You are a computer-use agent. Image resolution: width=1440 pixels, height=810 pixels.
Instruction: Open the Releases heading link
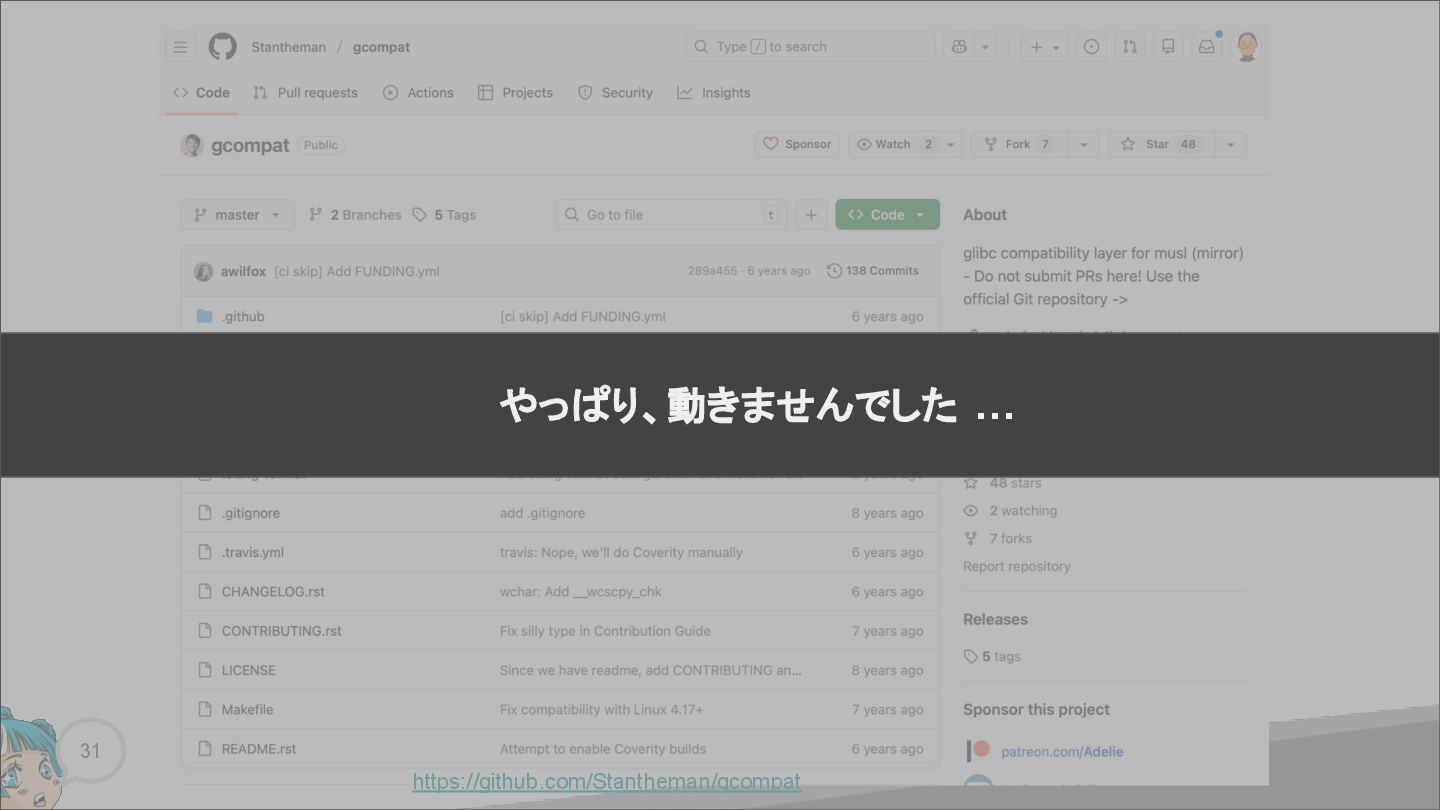[x=995, y=619]
